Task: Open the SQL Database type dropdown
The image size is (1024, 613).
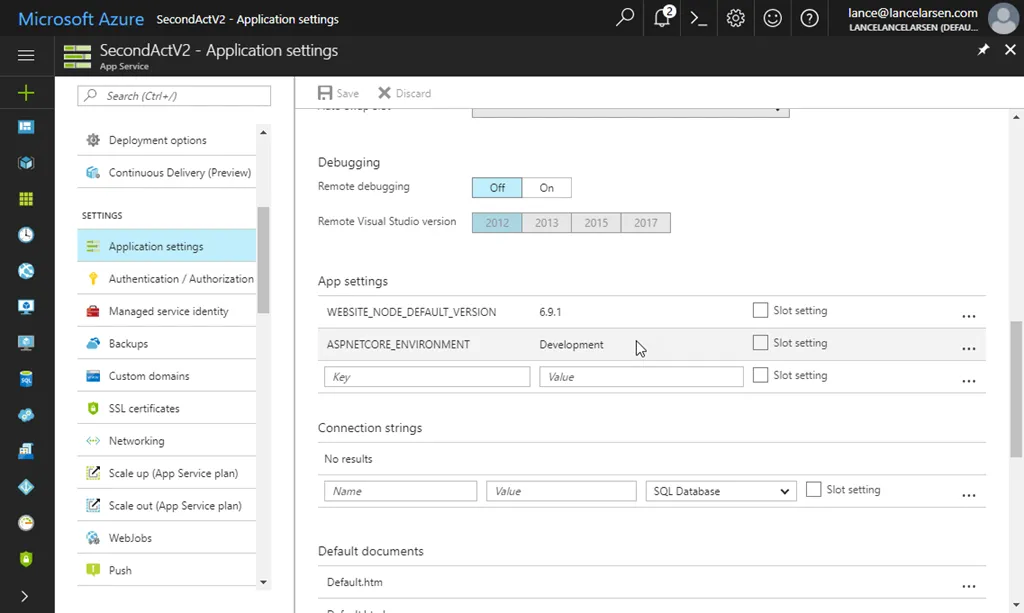Action: click(x=721, y=491)
